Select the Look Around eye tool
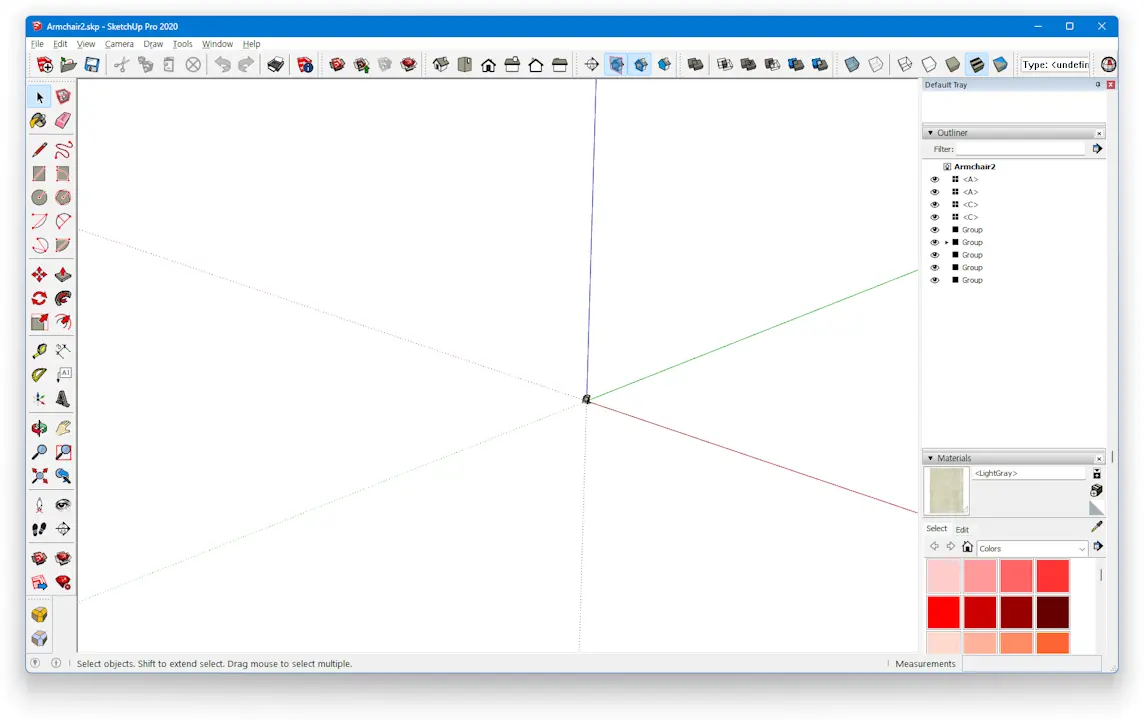 click(63, 505)
